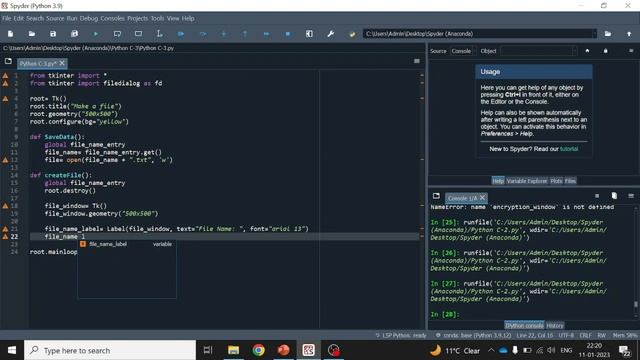Screen dimensions: 640x360
Task: Open the Edit menu
Action: (x=18, y=18)
